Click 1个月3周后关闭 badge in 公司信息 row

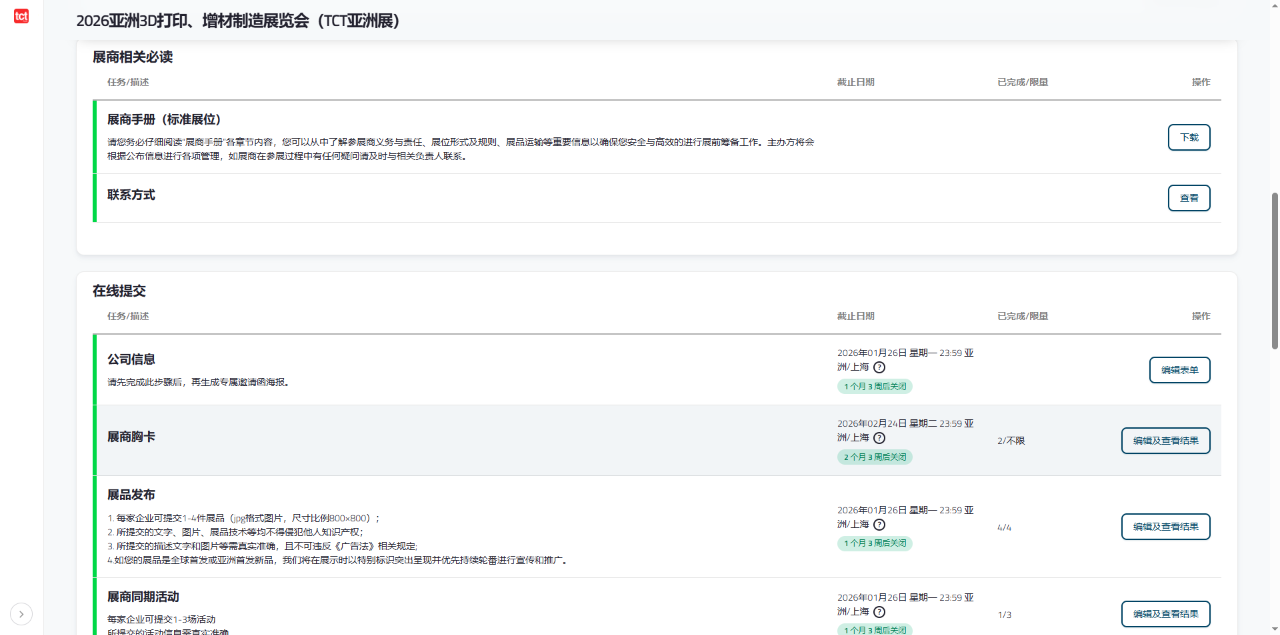[x=875, y=386]
